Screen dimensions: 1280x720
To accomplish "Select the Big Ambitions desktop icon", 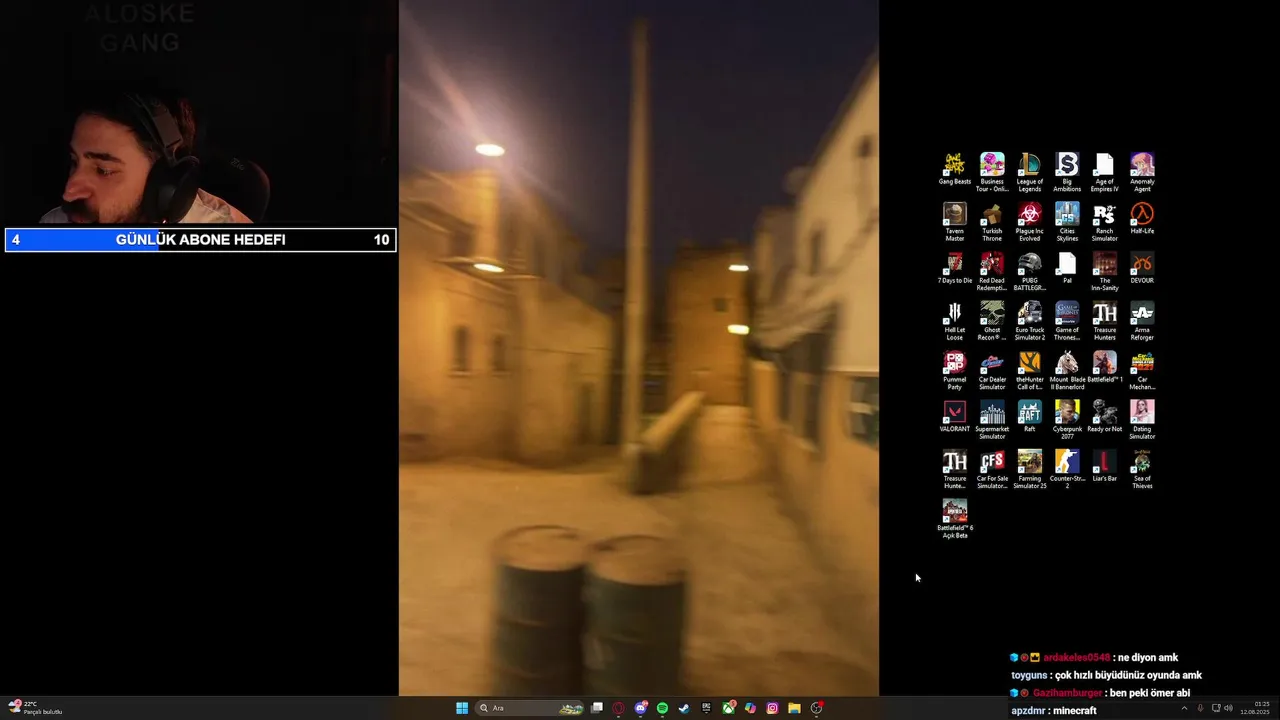I will (1067, 172).
